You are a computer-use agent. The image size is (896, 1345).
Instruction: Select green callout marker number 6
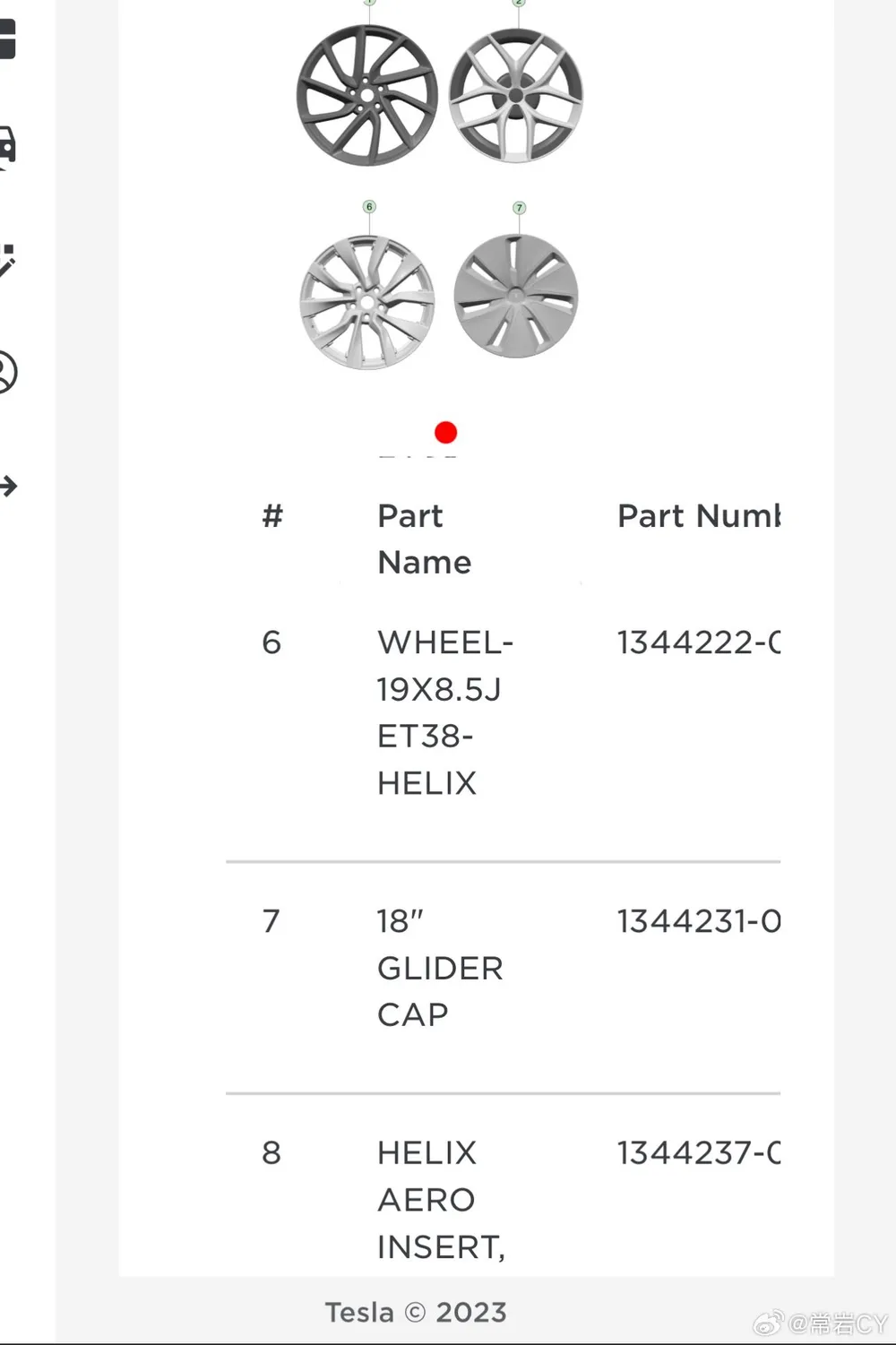369,207
